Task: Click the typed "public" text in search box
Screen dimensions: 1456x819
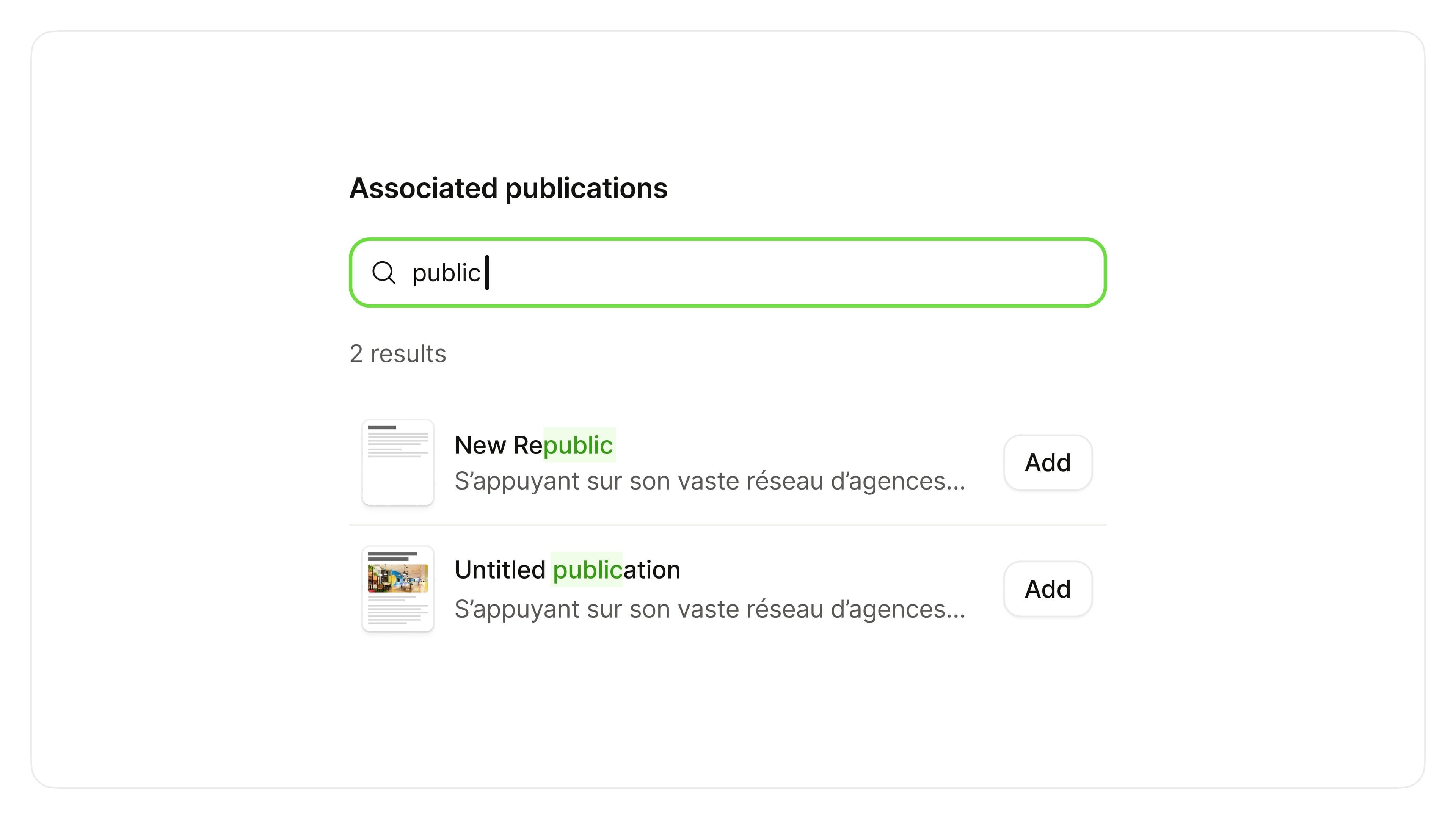Action: [446, 273]
